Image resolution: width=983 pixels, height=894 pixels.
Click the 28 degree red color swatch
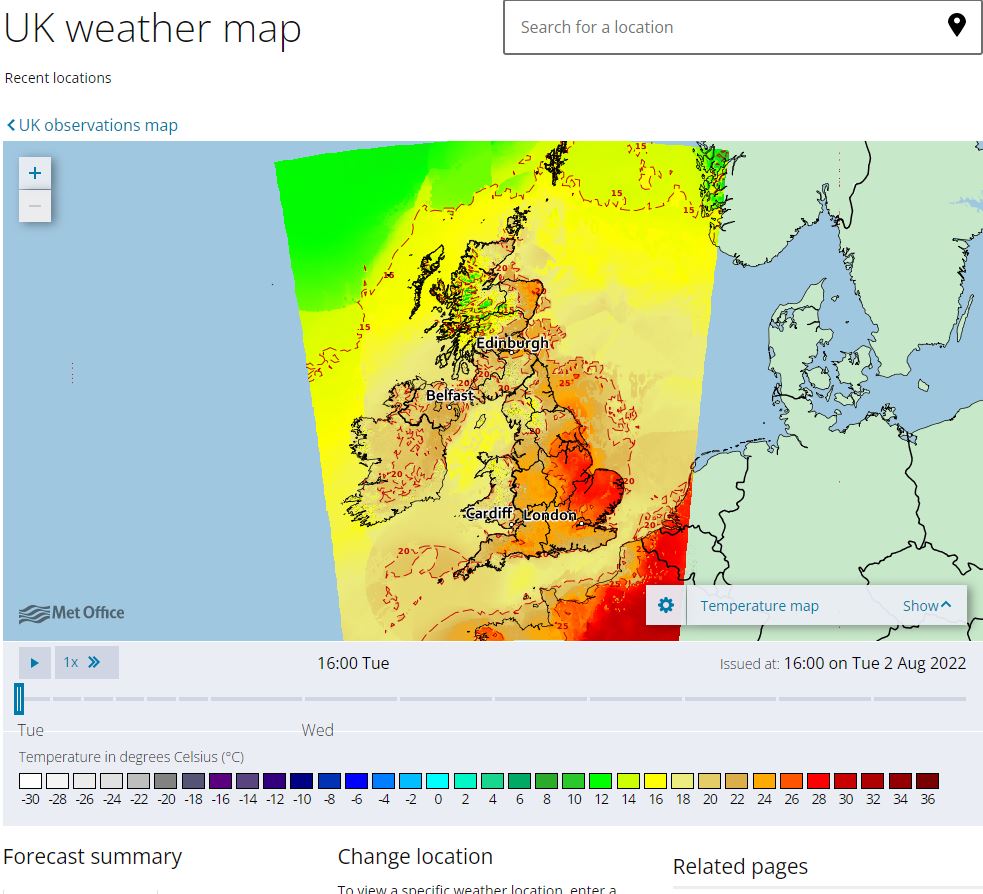tap(818, 781)
